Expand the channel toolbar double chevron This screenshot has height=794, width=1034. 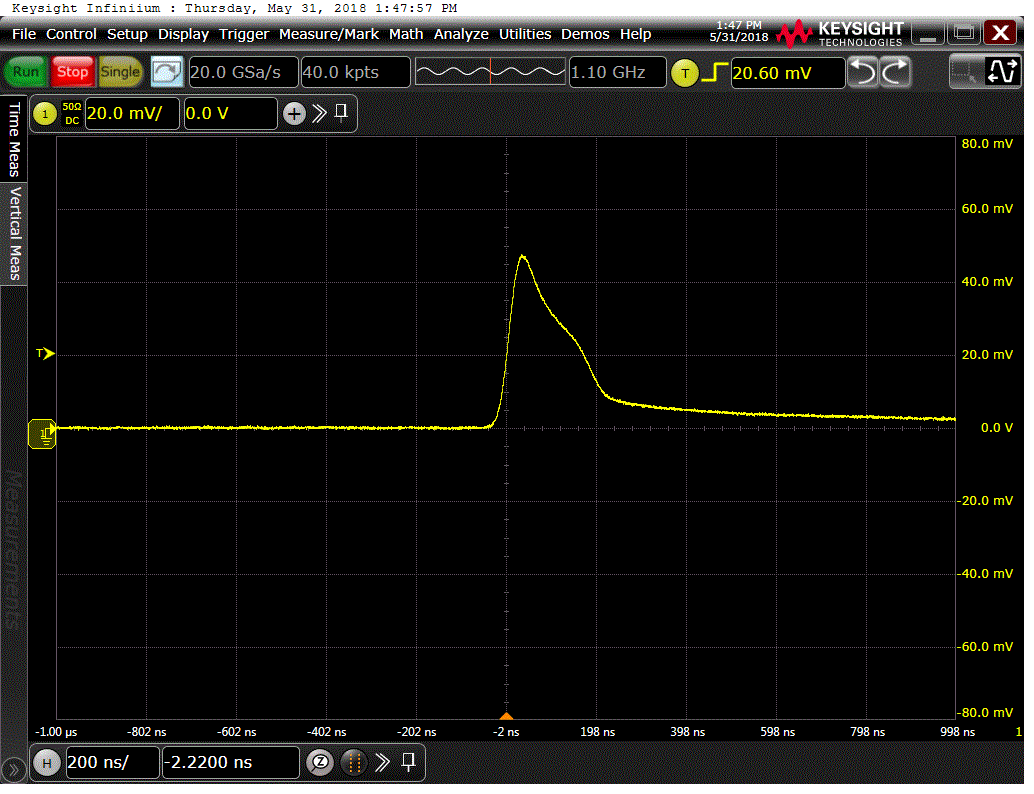click(319, 114)
